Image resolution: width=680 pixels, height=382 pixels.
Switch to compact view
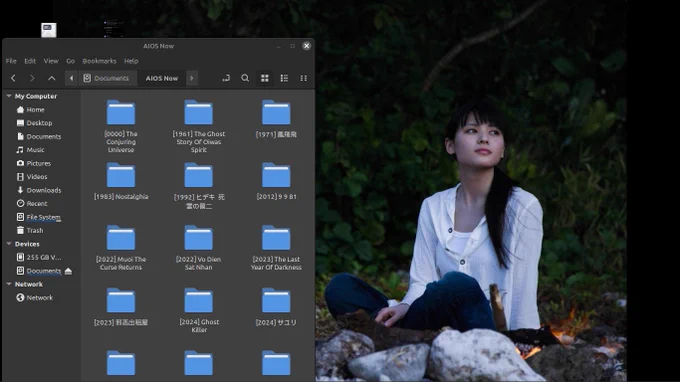coord(304,78)
